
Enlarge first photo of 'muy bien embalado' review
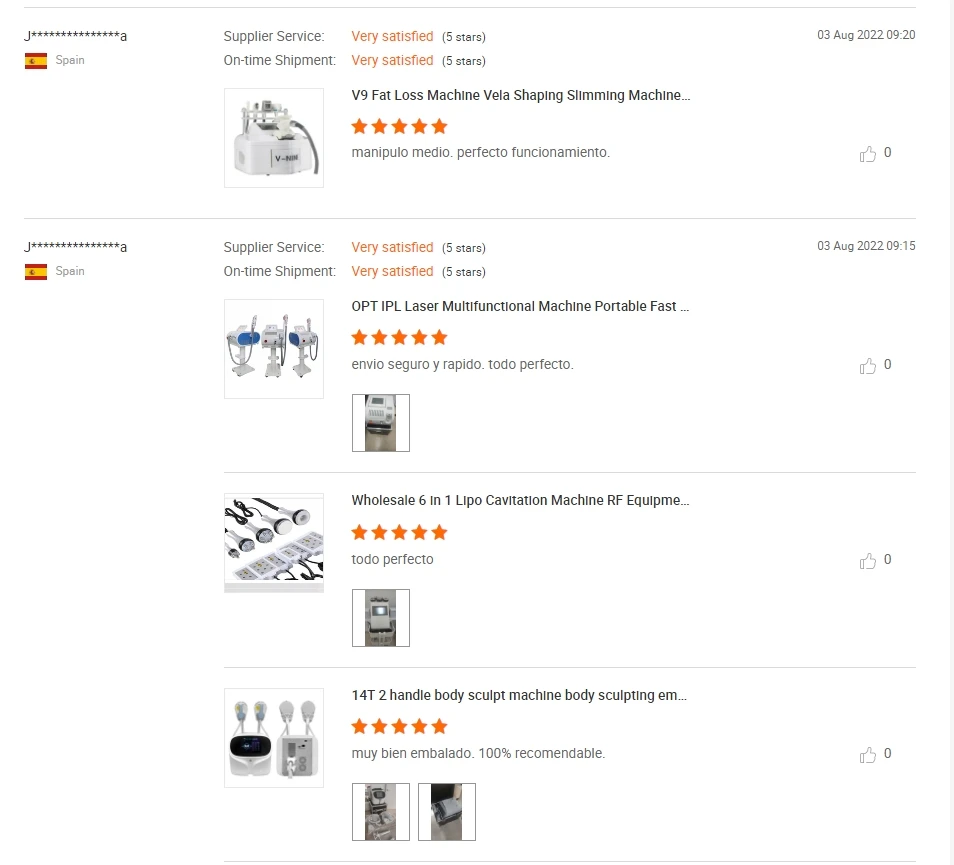[381, 812]
